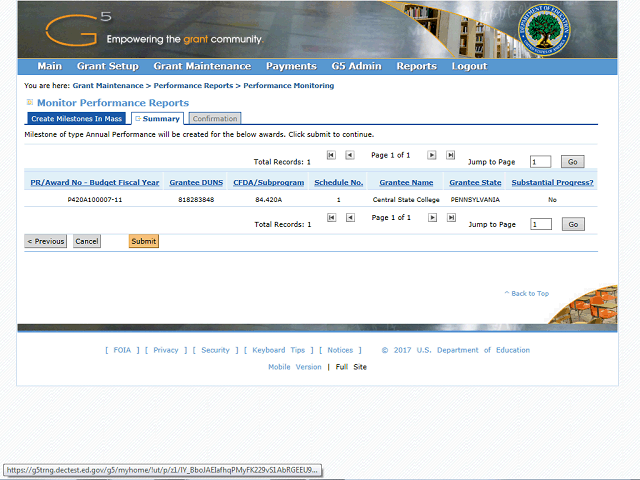This screenshot has width=640, height=480.
Task: Open the Keyboard Tips footer link
Action: click(279, 350)
